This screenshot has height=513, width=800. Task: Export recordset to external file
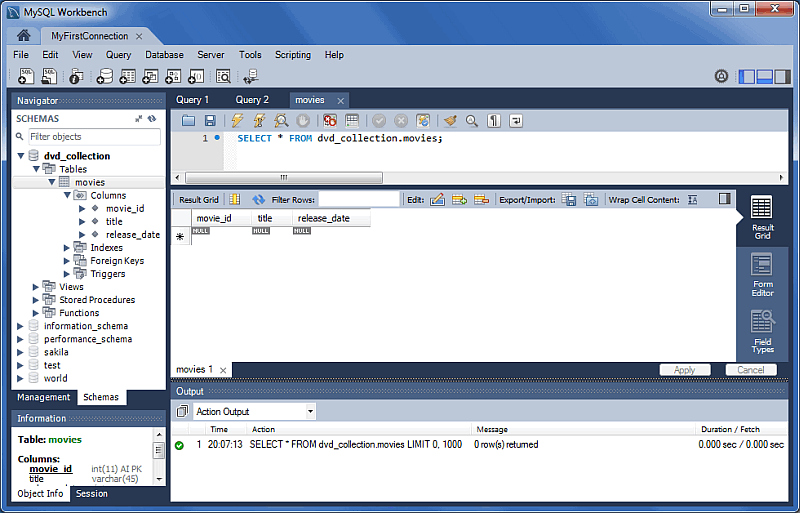[x=569, y=200]
